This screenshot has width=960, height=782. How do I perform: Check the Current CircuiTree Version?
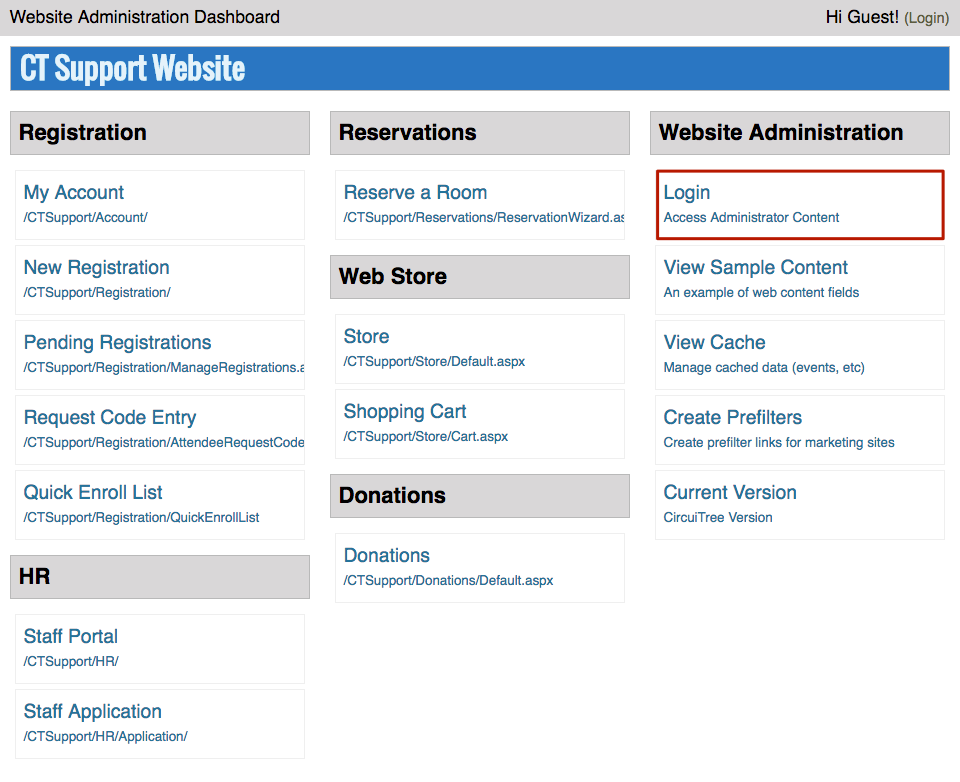pyautogui.click(x=729, y=492)
